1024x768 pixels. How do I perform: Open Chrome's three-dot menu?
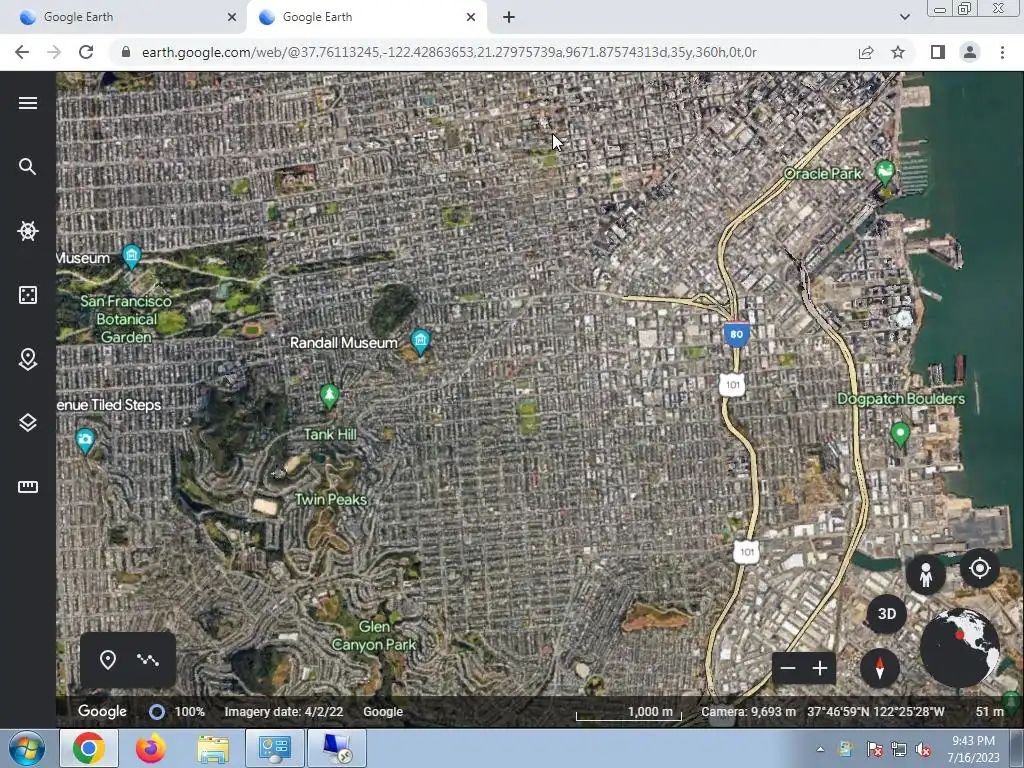point(1002,52)
